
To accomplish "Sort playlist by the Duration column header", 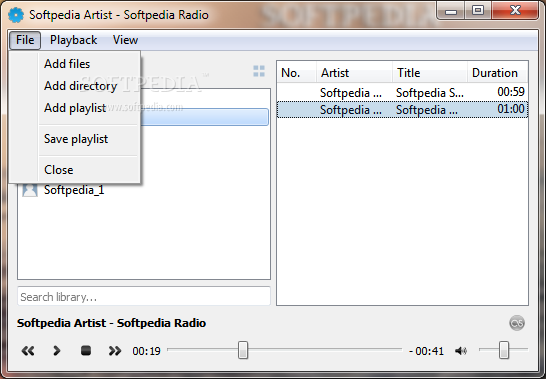I will click(498, 72).
